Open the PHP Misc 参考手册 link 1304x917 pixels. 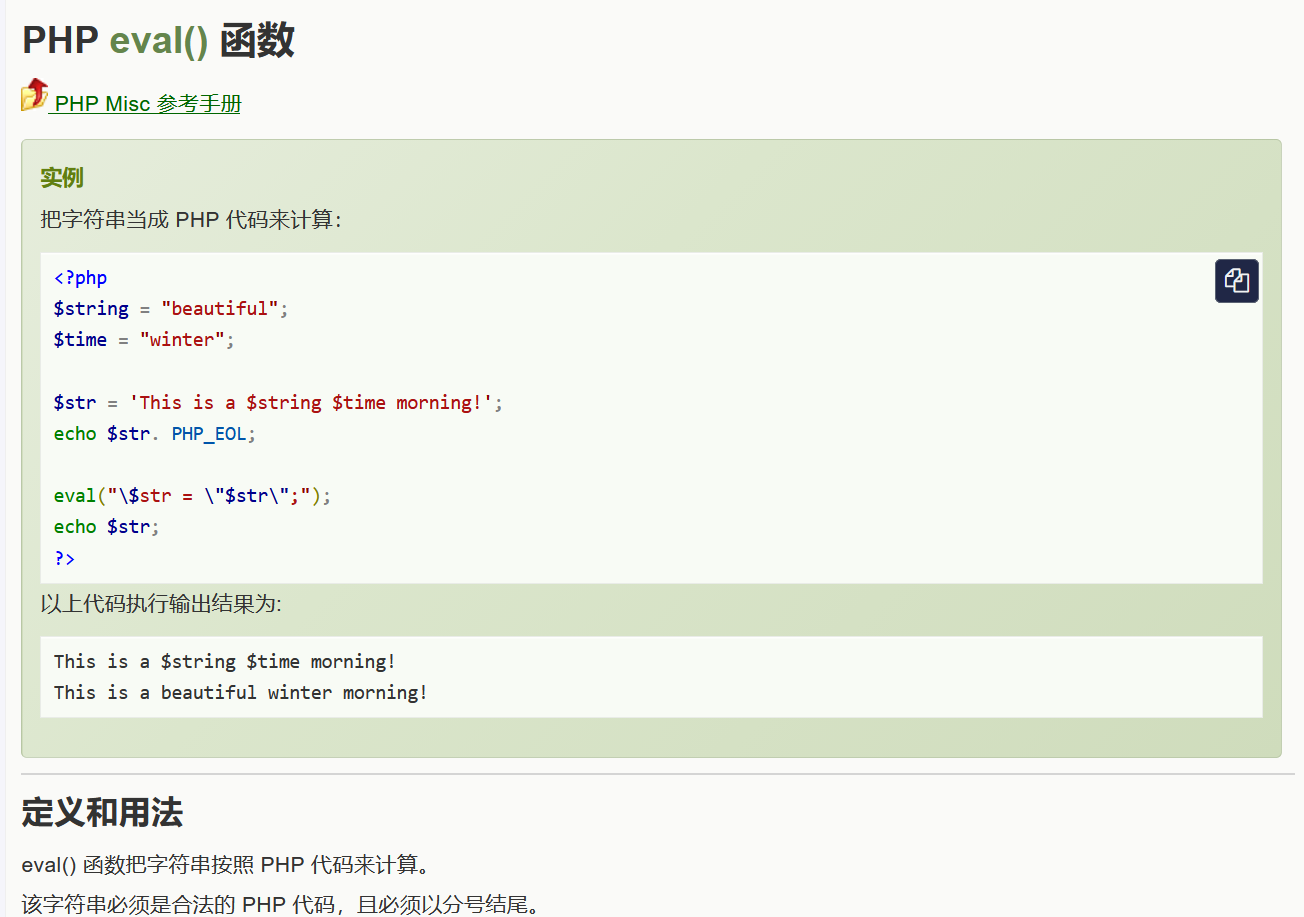point(148,103)
